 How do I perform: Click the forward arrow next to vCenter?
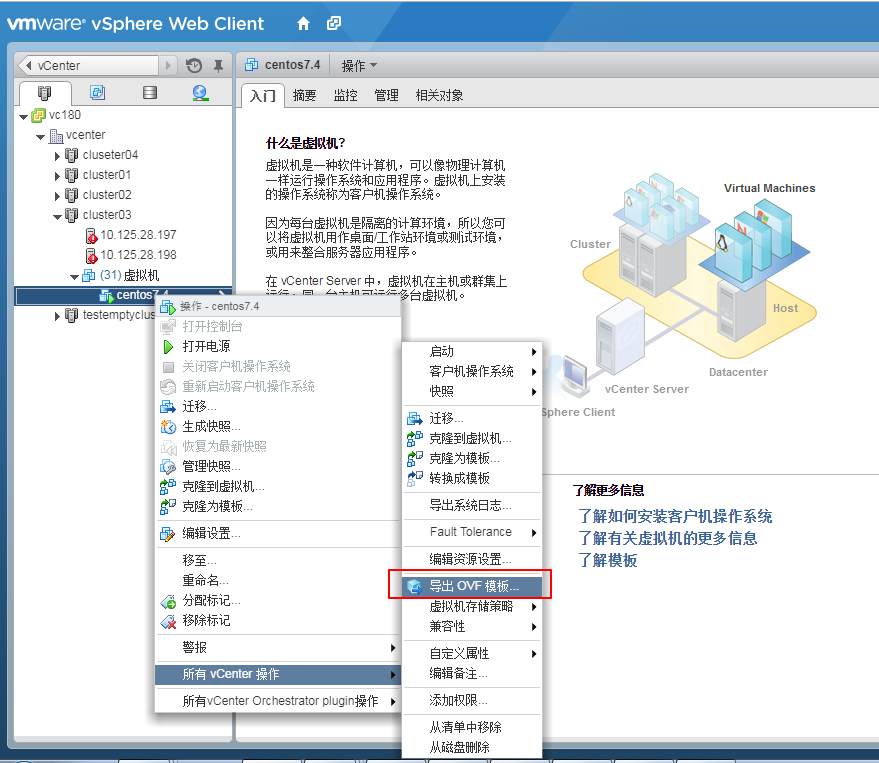(168, 66)
